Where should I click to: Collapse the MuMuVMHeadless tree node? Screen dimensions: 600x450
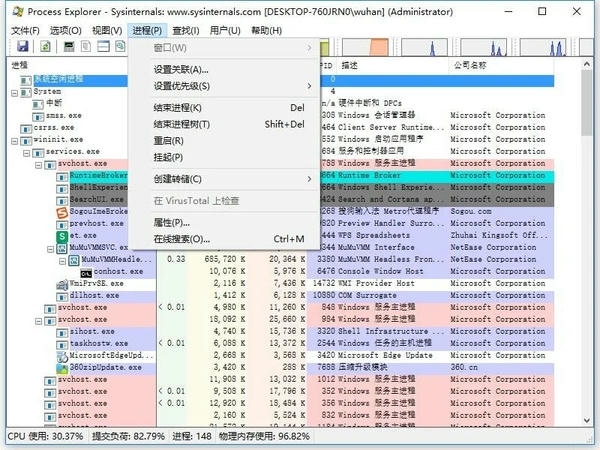point(63,261)
